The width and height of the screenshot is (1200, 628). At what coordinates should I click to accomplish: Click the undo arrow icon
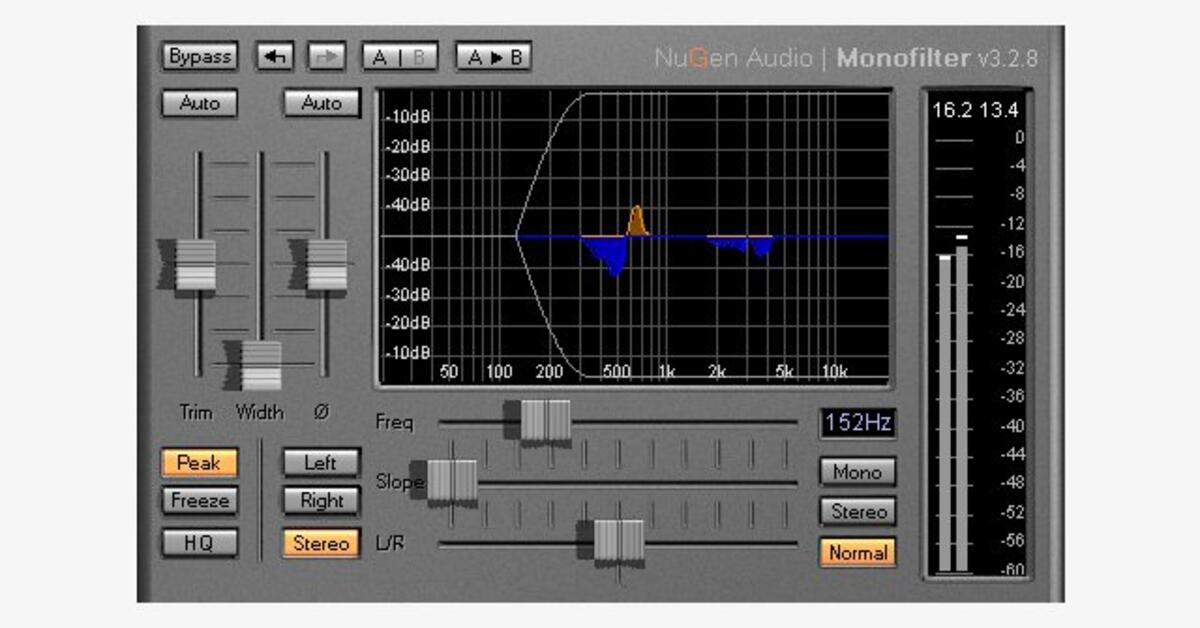tap(275, 57)
